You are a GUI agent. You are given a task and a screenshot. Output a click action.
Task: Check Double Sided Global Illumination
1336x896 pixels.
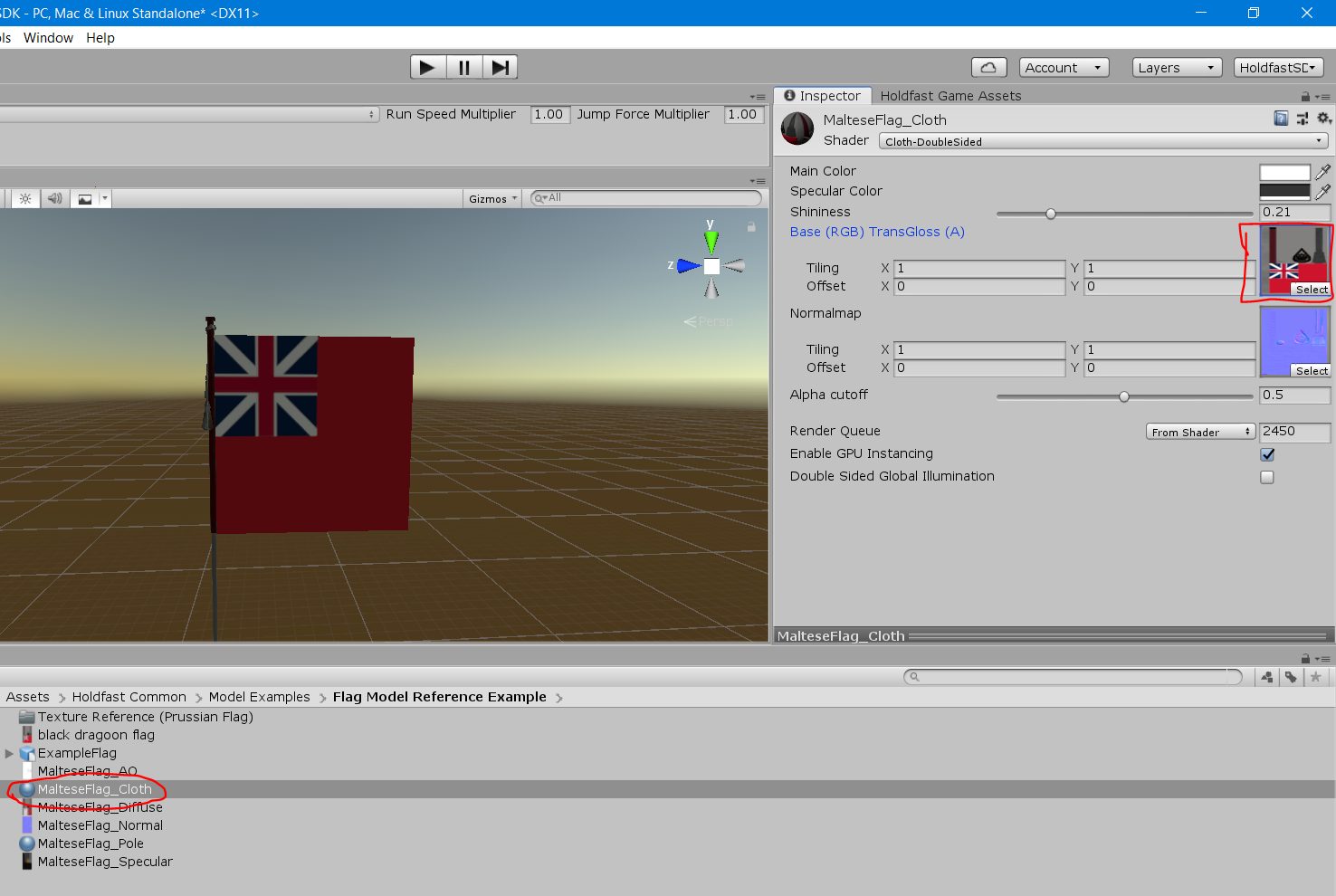point(1267,477)
